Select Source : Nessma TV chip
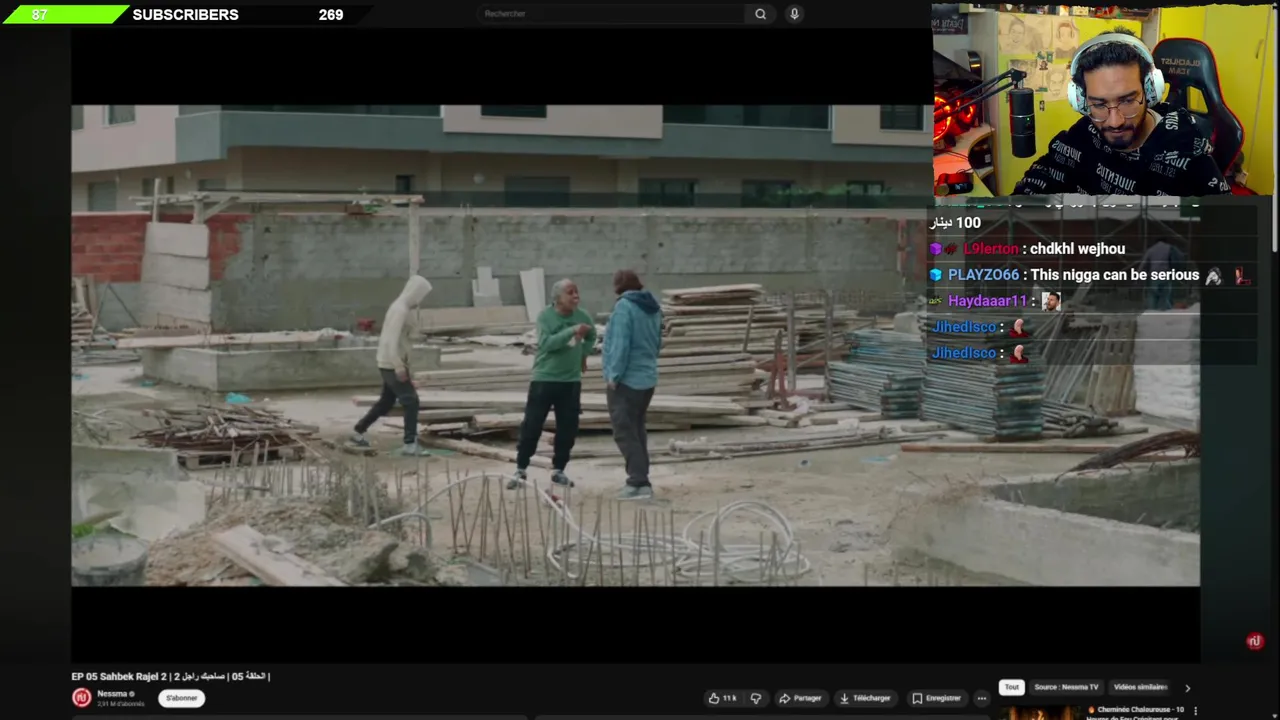Screen dimensions: 1280x720 pos(1066,687)
